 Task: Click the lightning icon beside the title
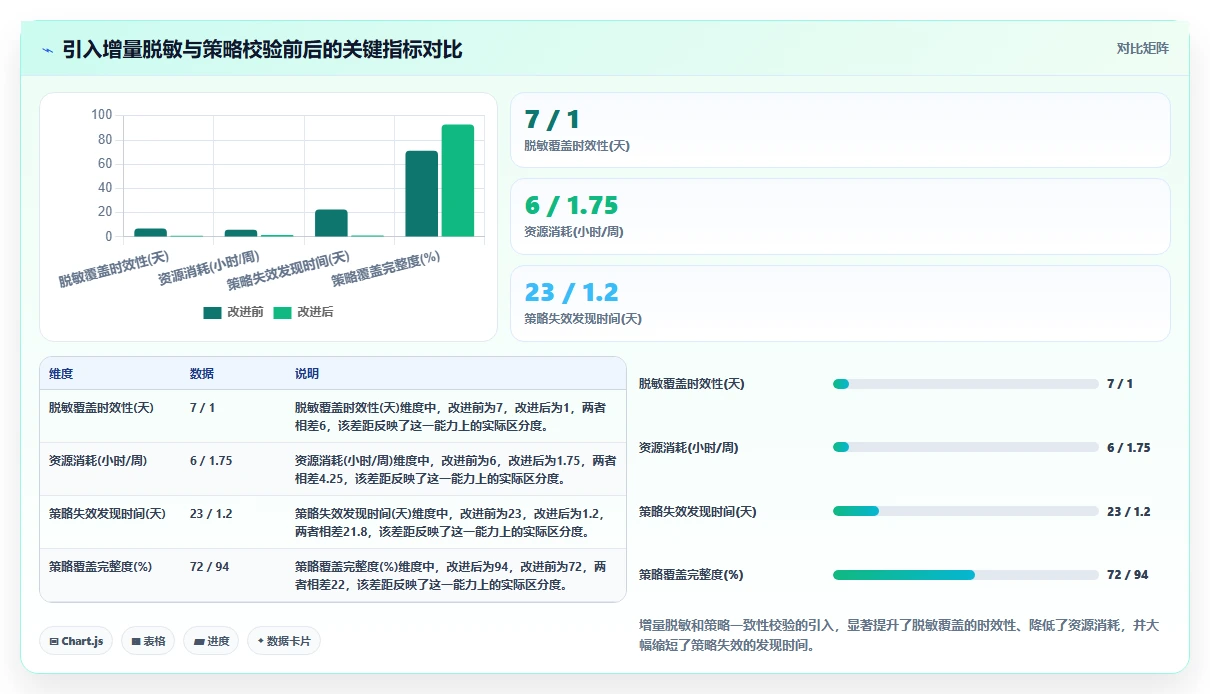tap(47, 50)
